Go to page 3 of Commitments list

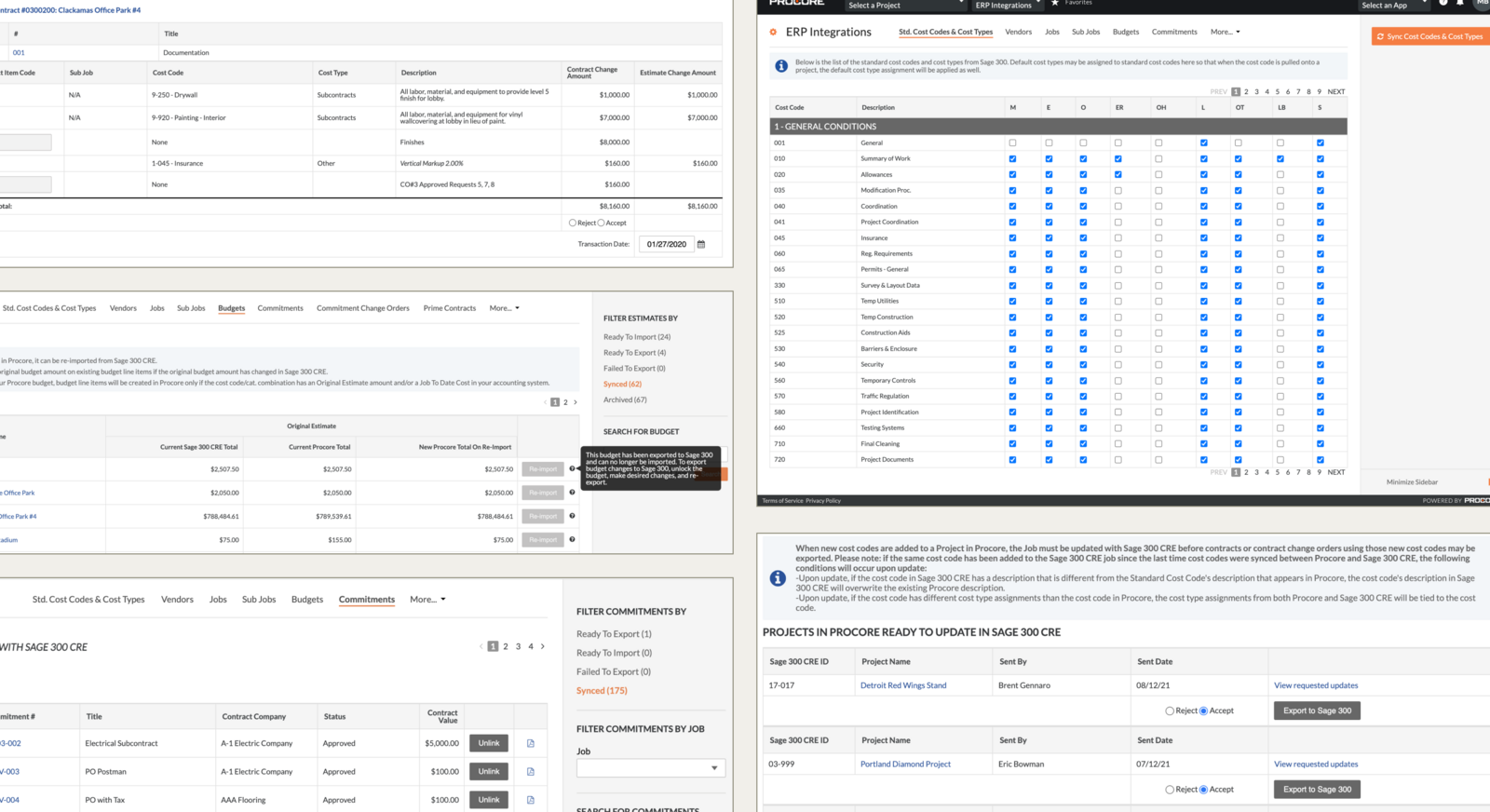tap(519, 646)
